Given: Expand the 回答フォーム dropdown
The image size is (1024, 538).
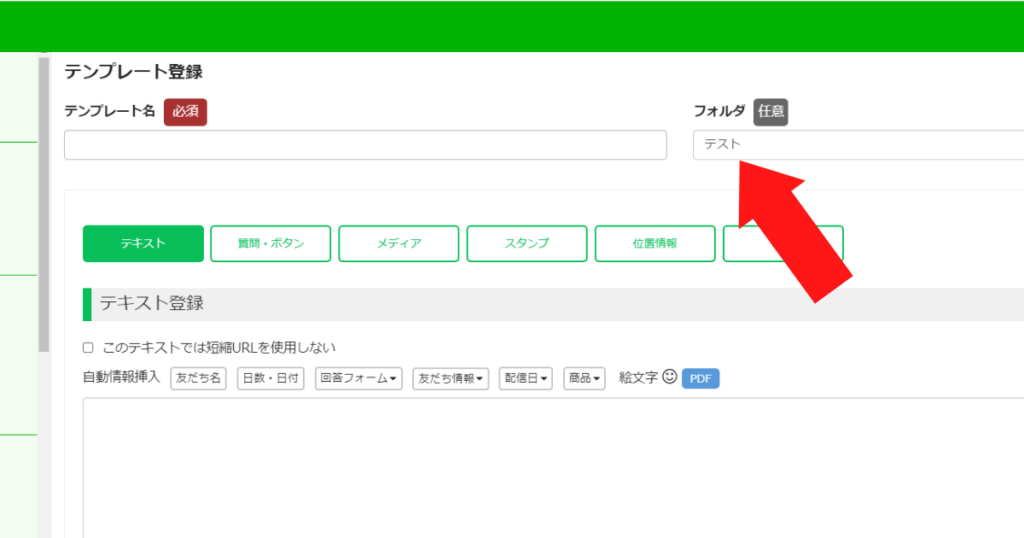Looking at the screenshot, I should click(359, 378).
